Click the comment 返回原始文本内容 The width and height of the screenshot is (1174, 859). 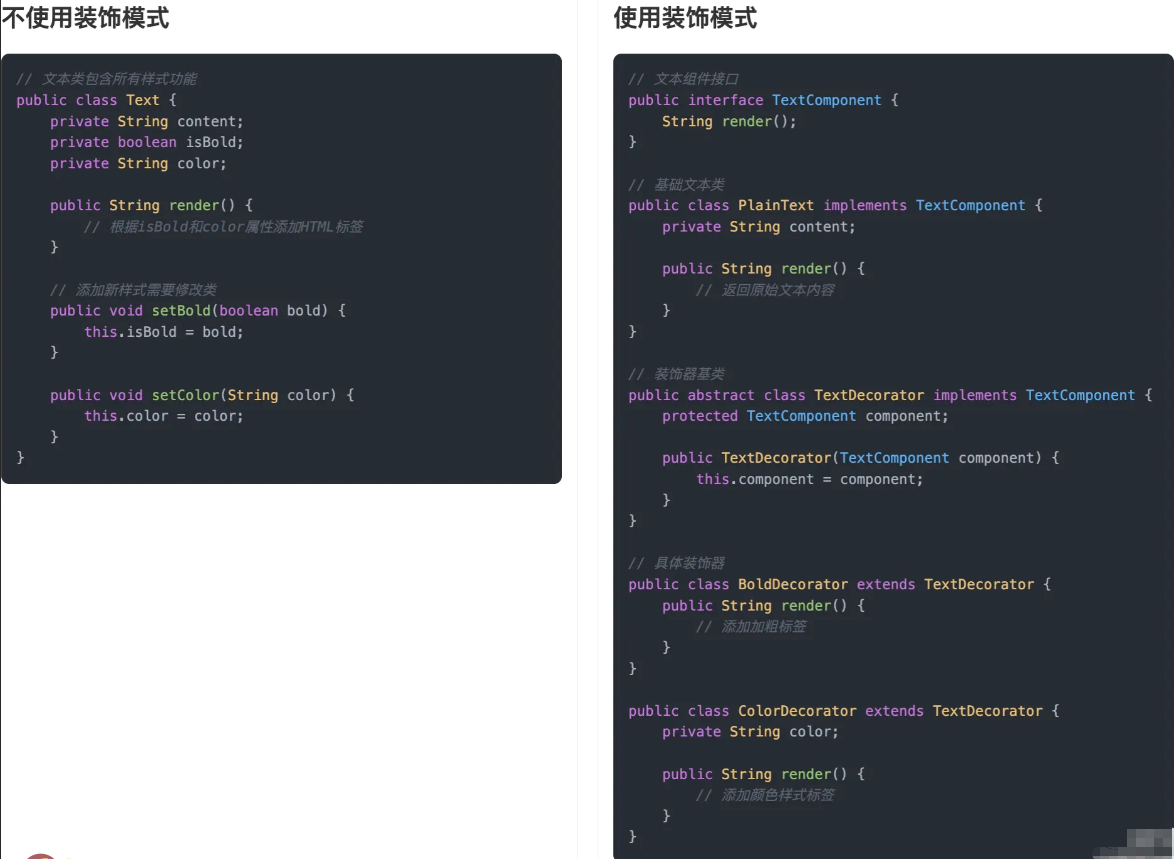pyautogui.click(x=765, y=289)
